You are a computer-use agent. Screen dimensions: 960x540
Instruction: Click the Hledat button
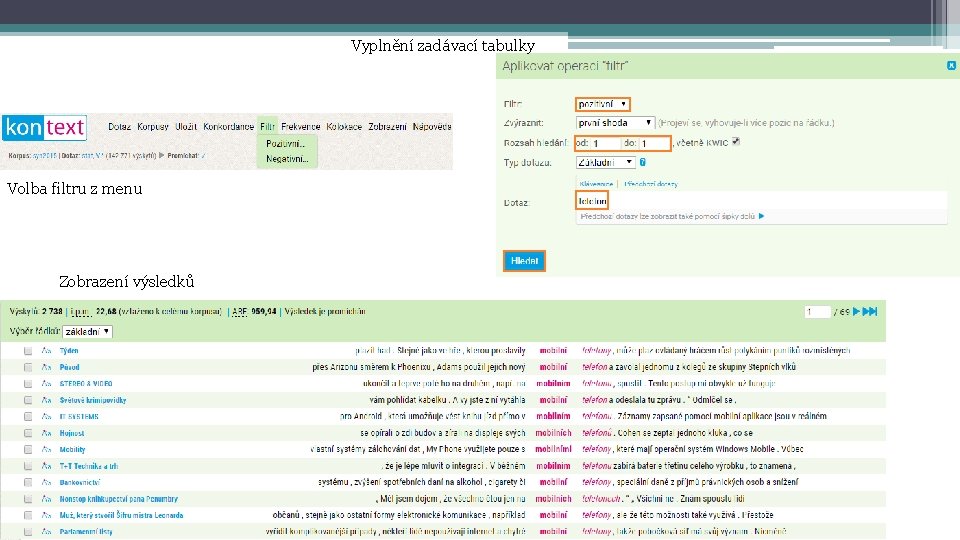tap(524, 261)
